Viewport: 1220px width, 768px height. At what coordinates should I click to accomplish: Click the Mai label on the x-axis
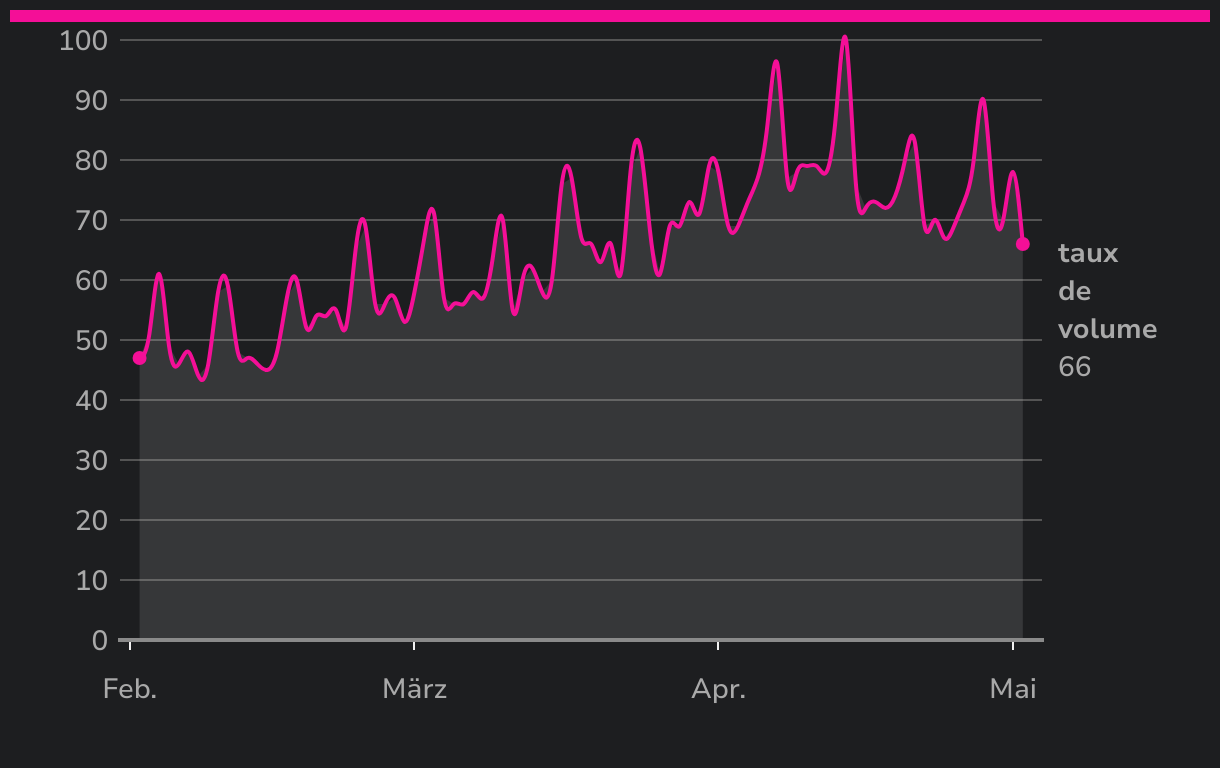tap(1012, 689)
